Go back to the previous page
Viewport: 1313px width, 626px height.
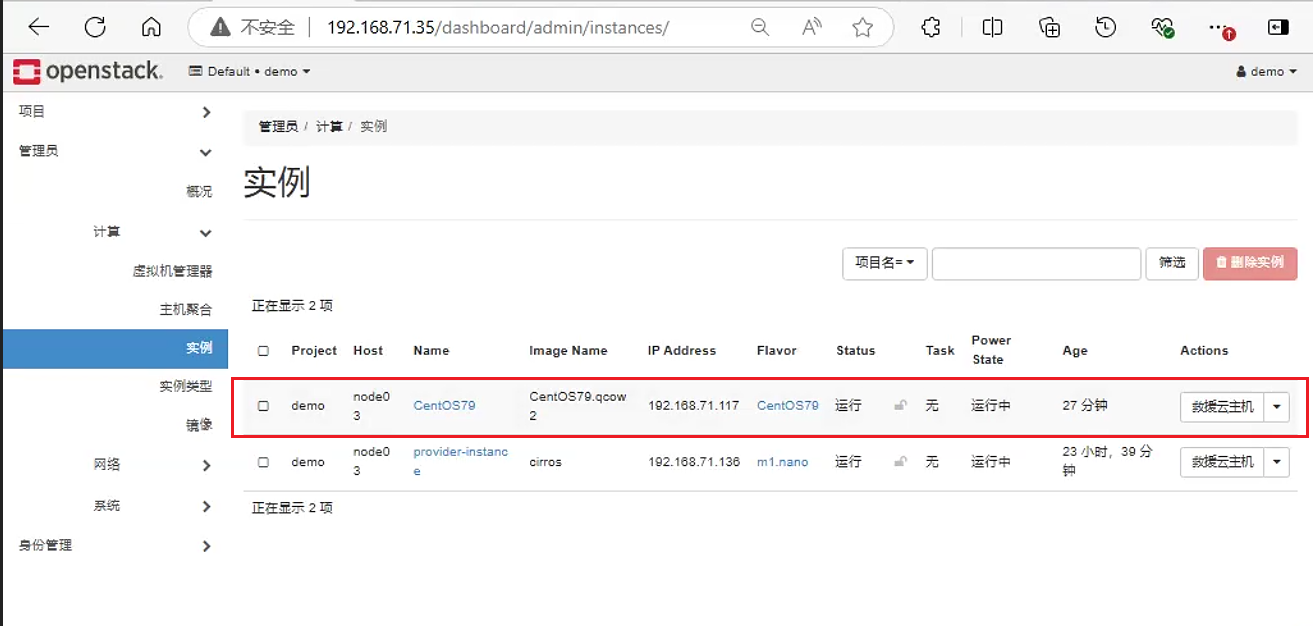point(39,27)
